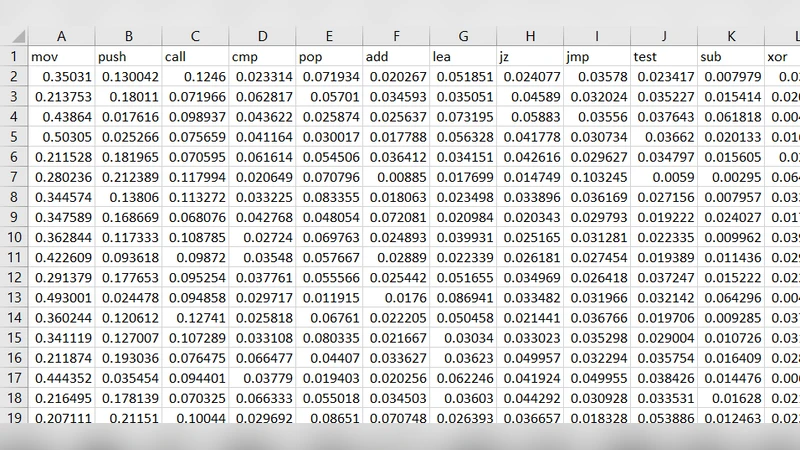
Task: Select column D header
Action: coord(262,36)
